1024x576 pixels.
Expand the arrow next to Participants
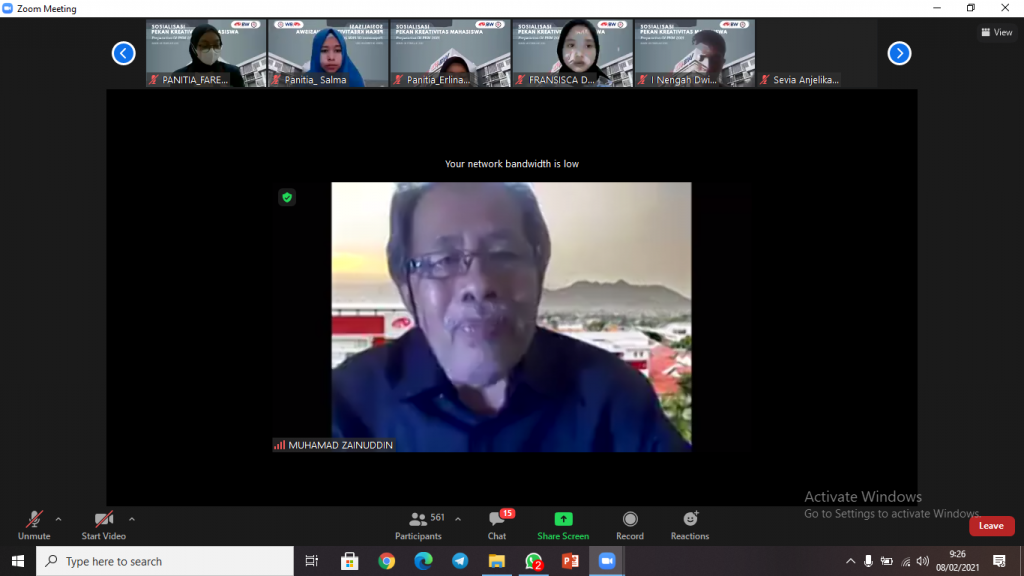458,519
